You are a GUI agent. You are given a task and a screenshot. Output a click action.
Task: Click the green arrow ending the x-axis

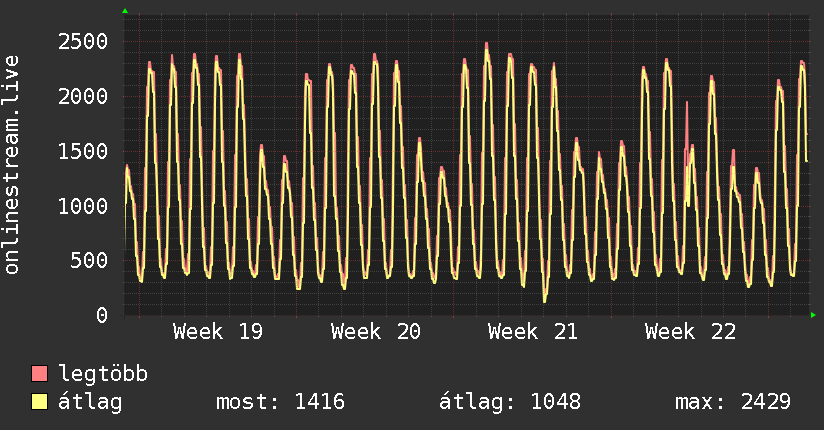(x=813, y=315)
